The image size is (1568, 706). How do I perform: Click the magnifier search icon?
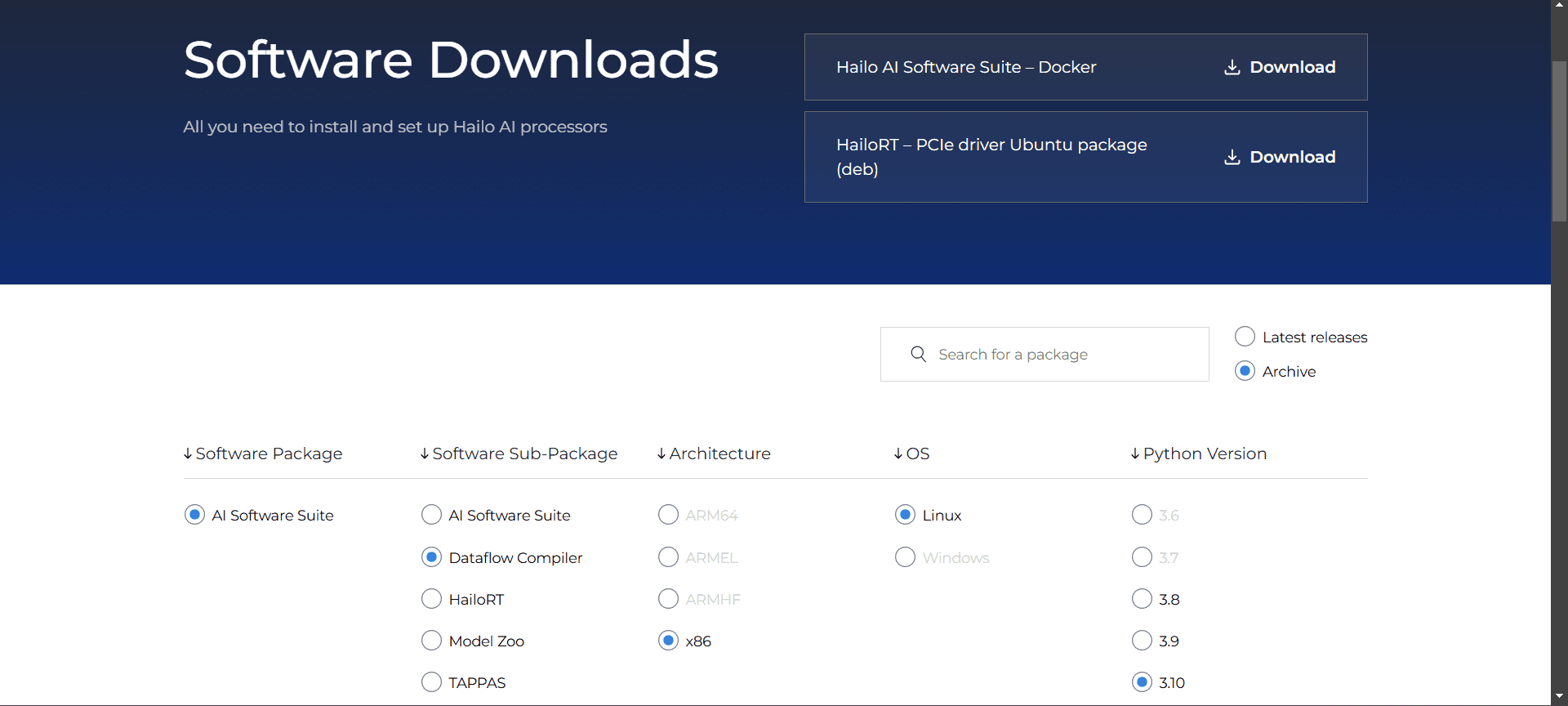(x=918, y=354)
